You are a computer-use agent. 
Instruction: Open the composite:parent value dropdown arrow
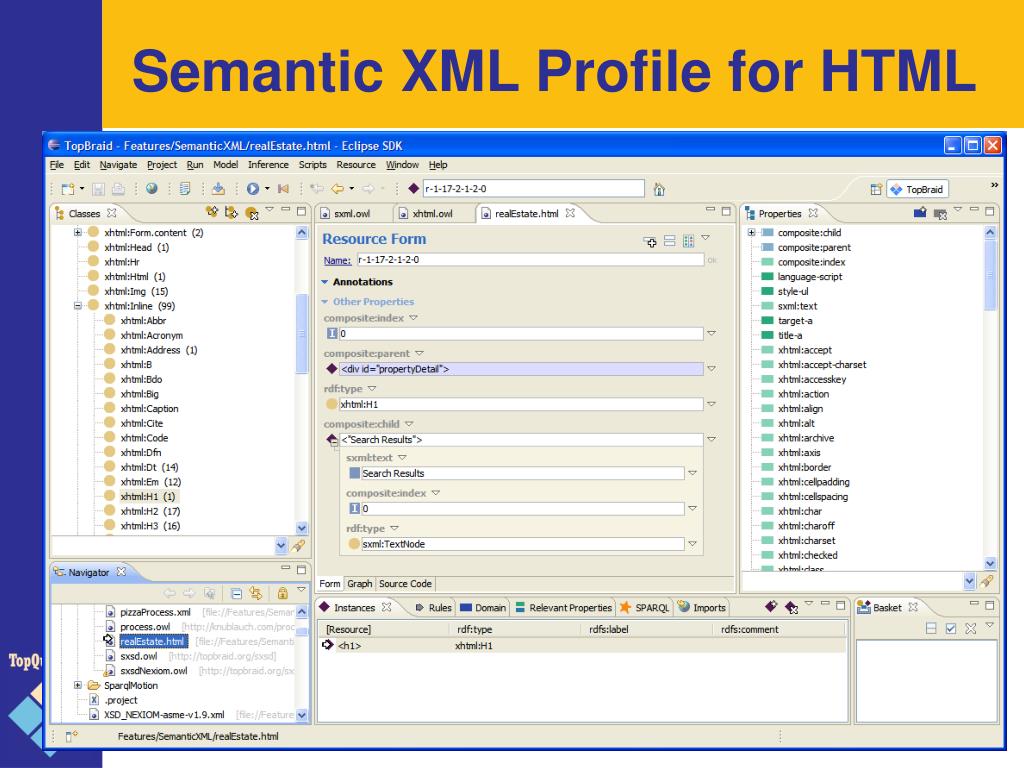pos(712,369)
